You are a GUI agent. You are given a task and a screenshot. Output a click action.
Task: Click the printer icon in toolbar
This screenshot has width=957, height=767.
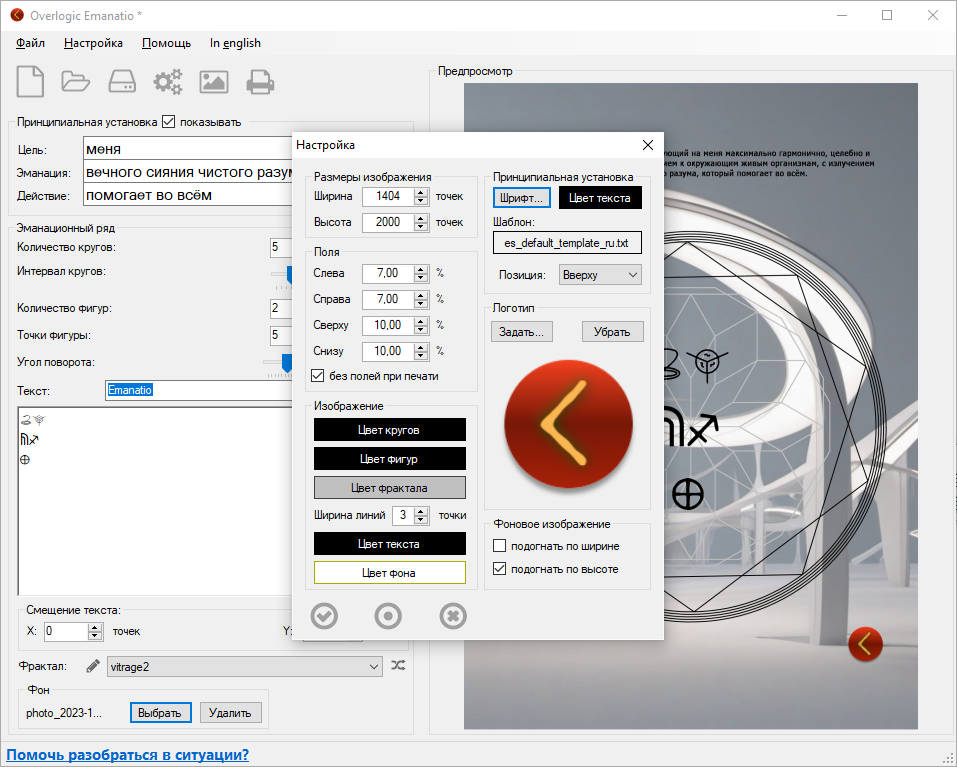[x=260, y=81]
